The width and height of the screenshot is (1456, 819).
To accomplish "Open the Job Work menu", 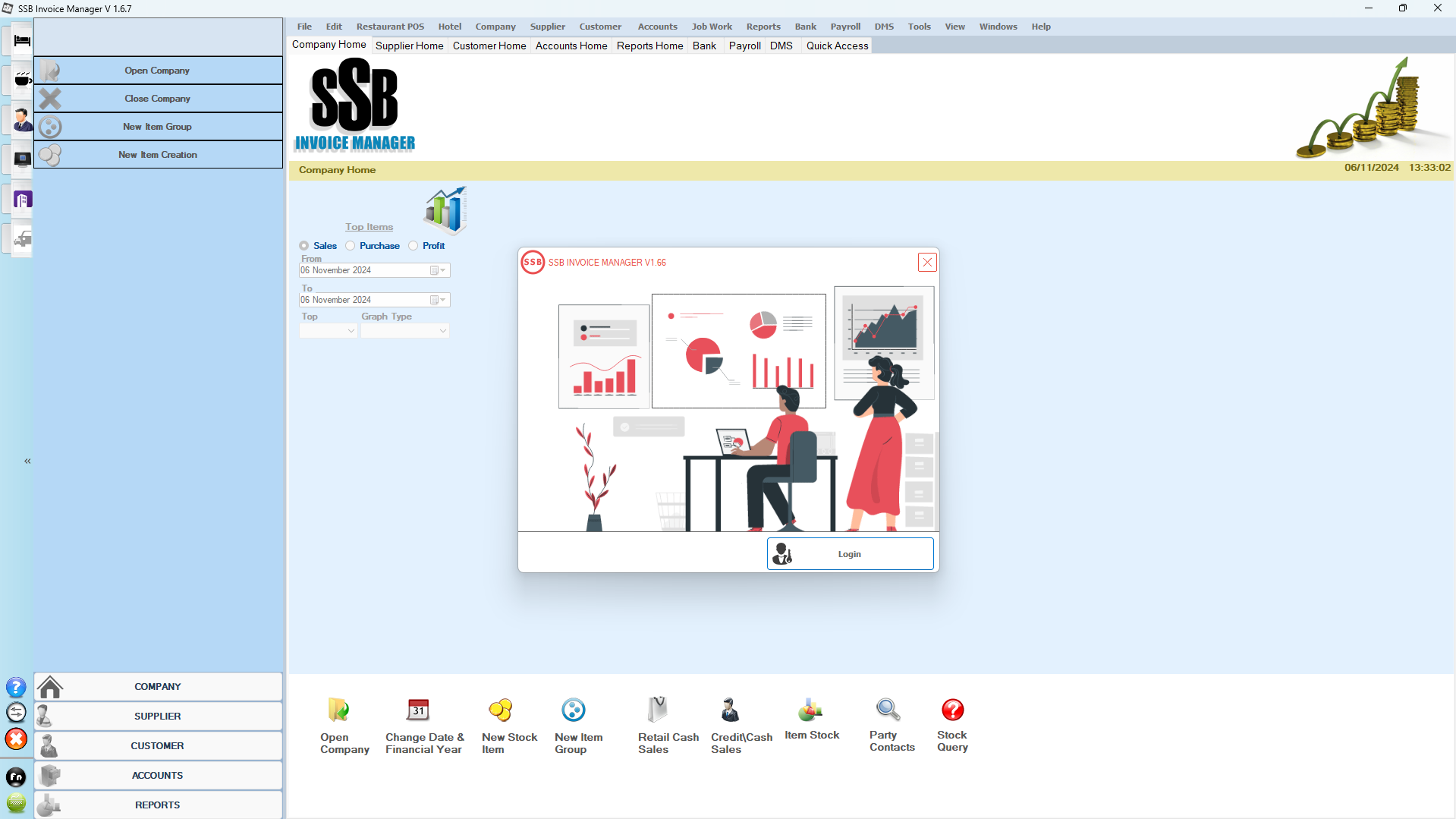I will [x=712, y=27].
